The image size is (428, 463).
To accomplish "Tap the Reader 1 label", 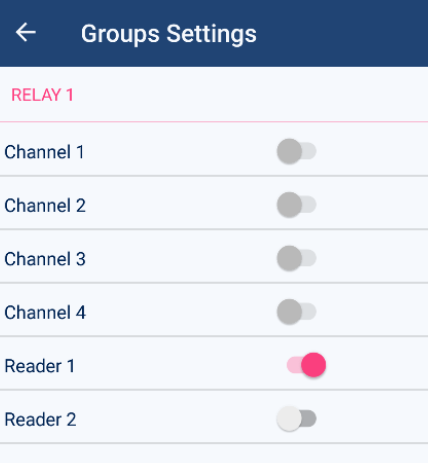I will (x=39, y=366).
